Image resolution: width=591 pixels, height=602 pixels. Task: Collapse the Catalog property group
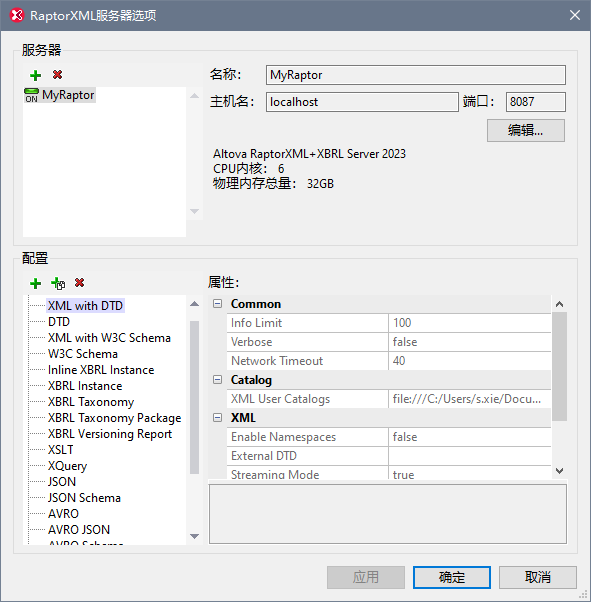217,380
